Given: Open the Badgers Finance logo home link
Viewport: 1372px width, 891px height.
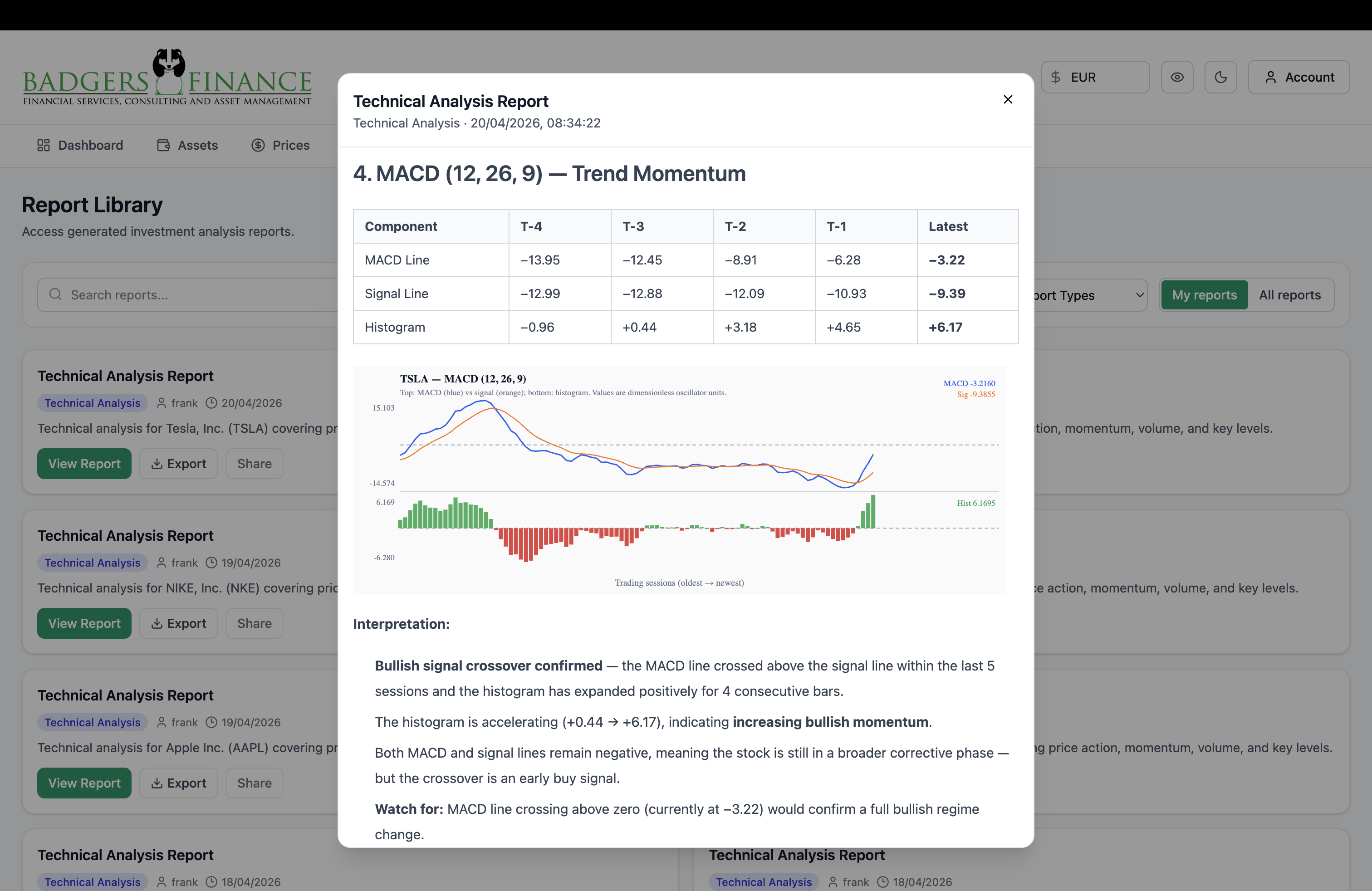Looking at the screenshot, I should [x=167, y=78].
